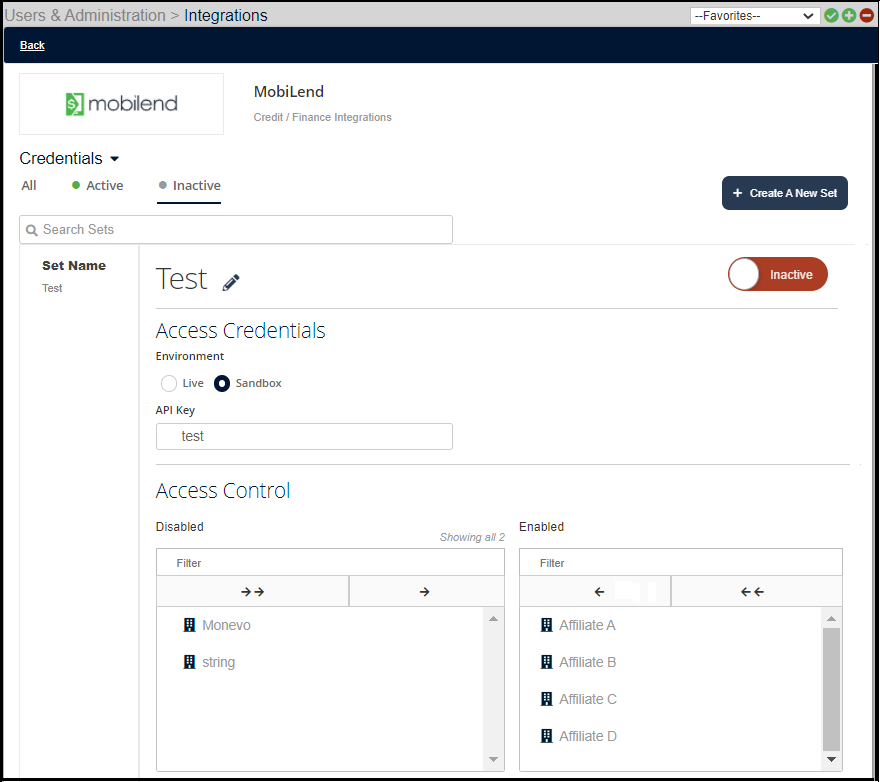This screenshot has height=782, width=880.
Task: Expand the Credentials dropdown heading
Action: pos(70,159)
